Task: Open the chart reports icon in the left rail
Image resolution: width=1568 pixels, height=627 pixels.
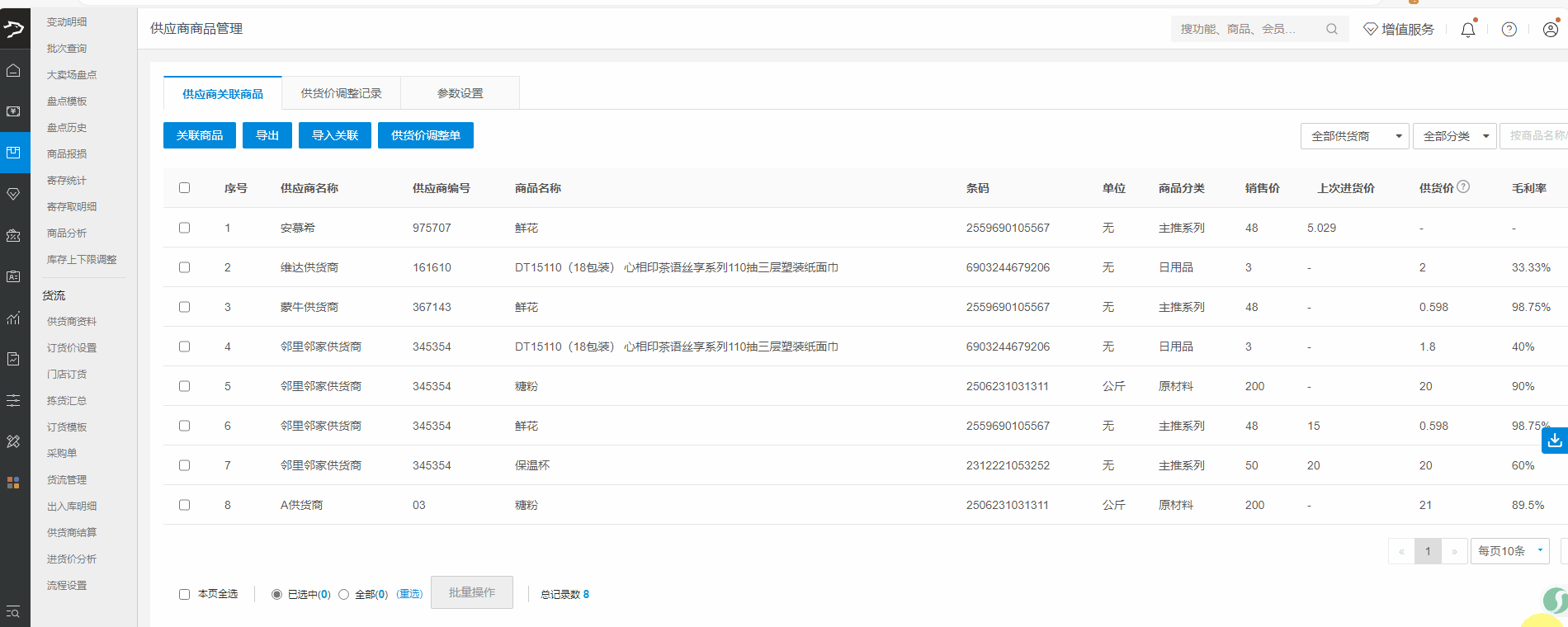Action: point(13,318)
